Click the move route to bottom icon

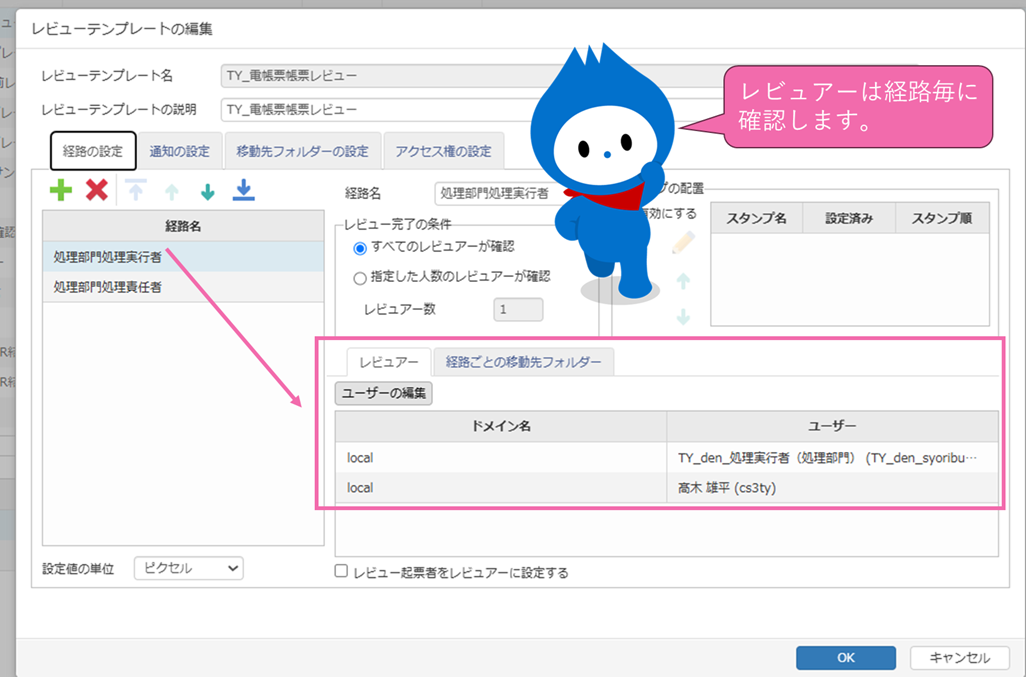click(243, 190)
